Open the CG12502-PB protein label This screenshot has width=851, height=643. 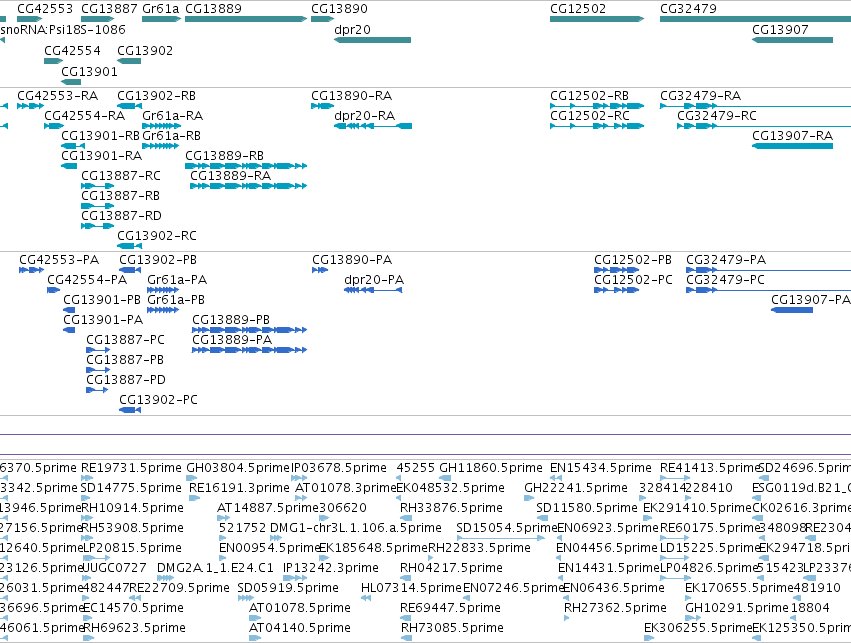[x=633, y=260]
